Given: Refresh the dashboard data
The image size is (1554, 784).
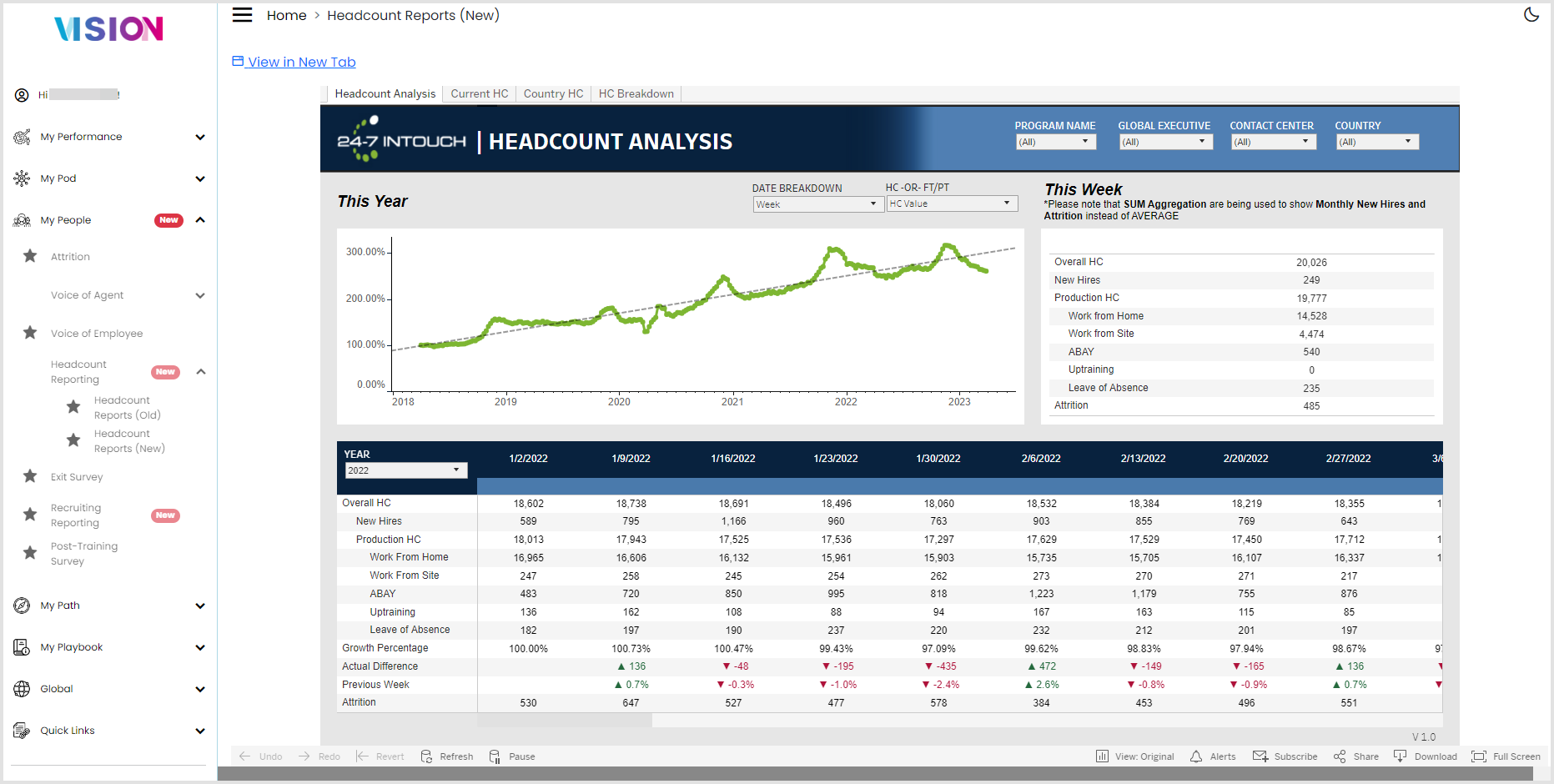Looking at the screenshot, I should click(447, 756).
